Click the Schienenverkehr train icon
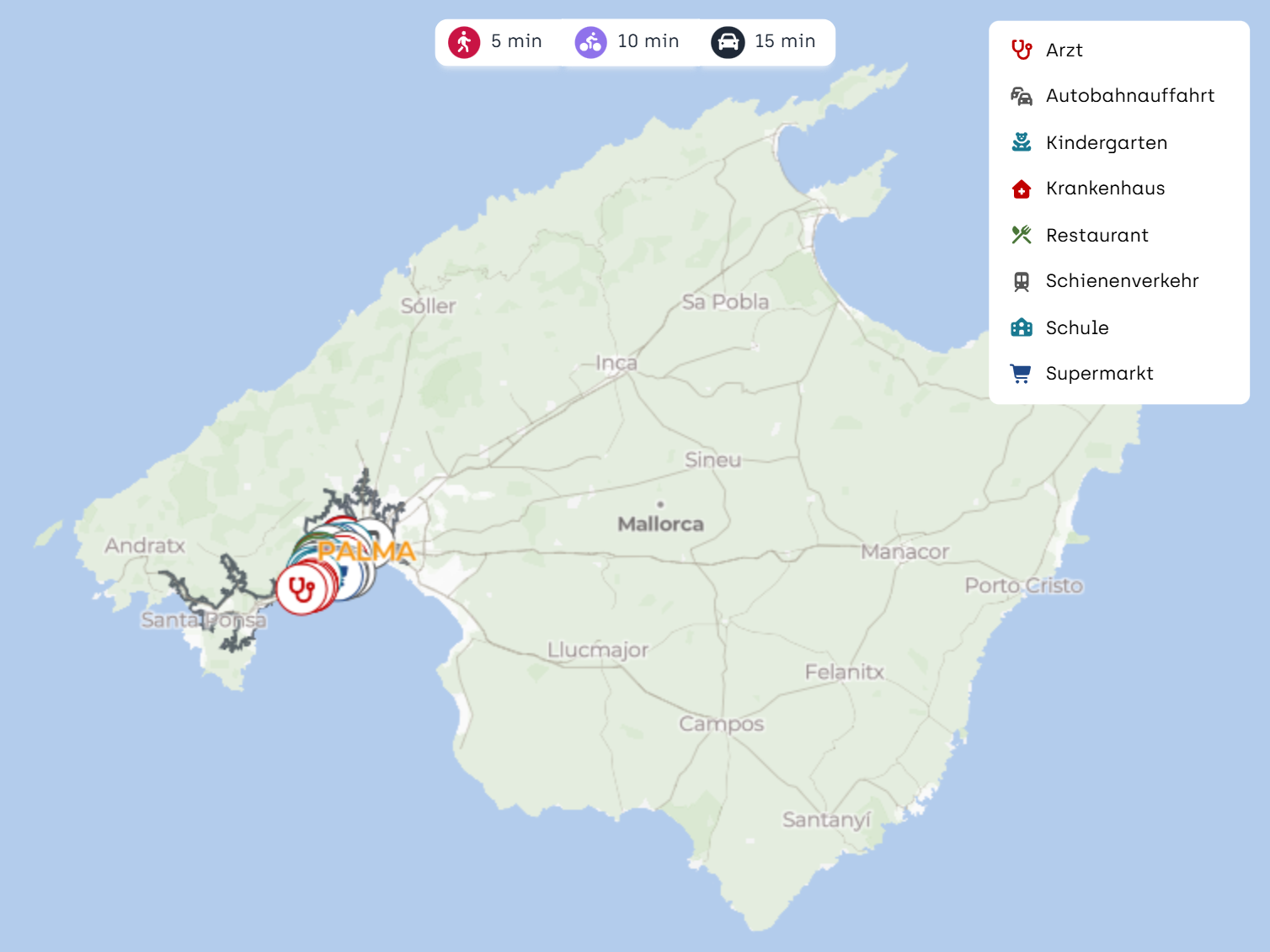This screenshot has height=952, width=1270. (1022, 281)
